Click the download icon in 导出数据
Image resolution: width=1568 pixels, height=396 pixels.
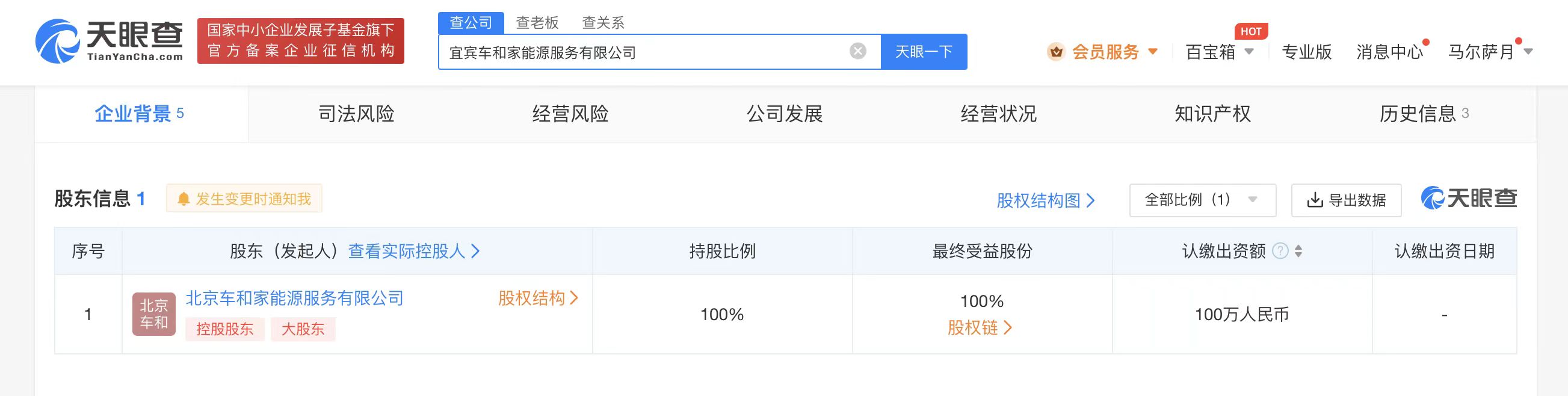tap(1315, 200)
